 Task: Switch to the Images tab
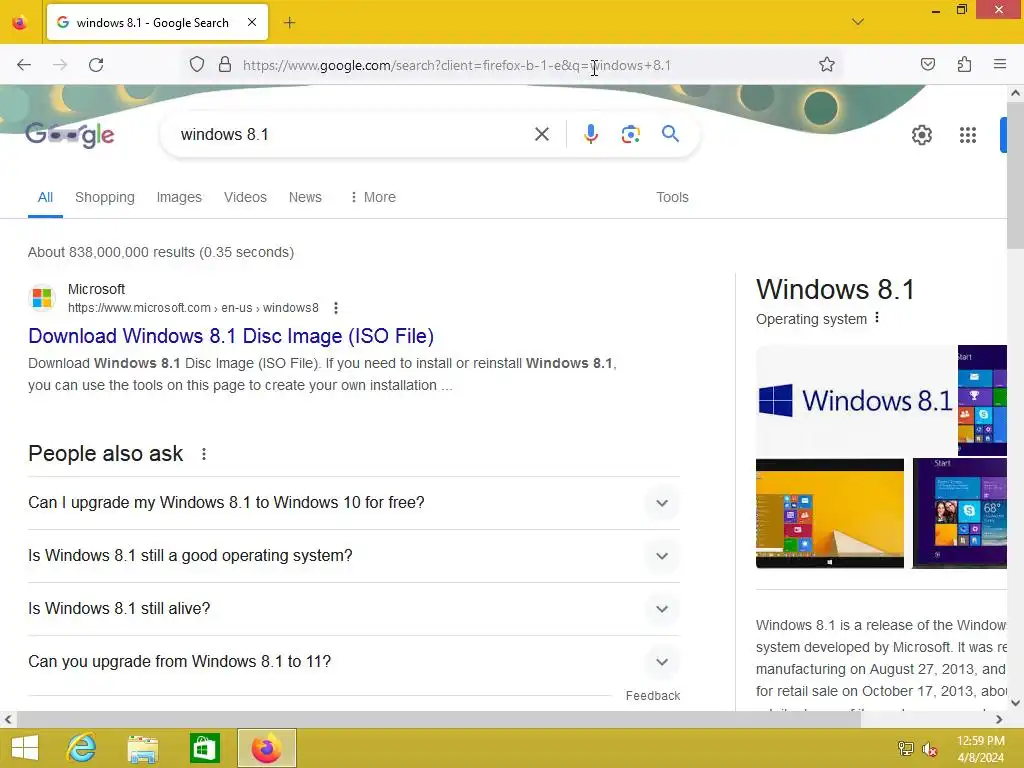click(179, 197)
